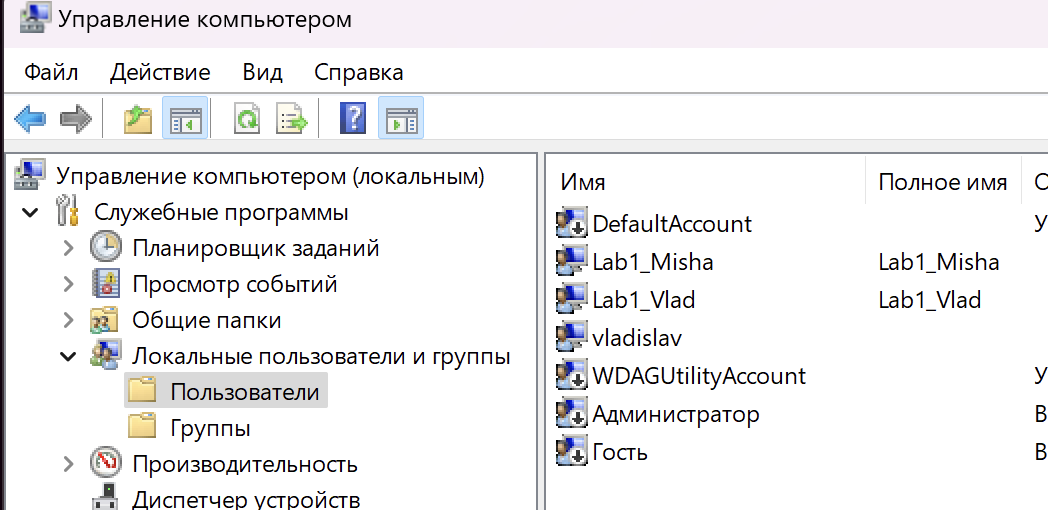1048x510 pixels.
Task: Select the Группы folder in tree
Action: [x=210, y=429]
